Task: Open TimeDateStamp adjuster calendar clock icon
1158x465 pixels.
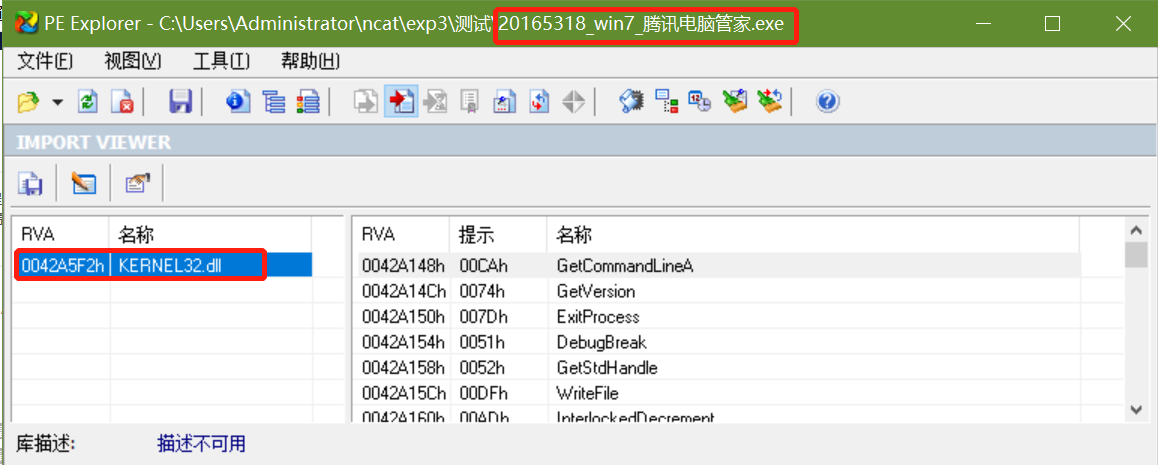Action: [700, 102]
